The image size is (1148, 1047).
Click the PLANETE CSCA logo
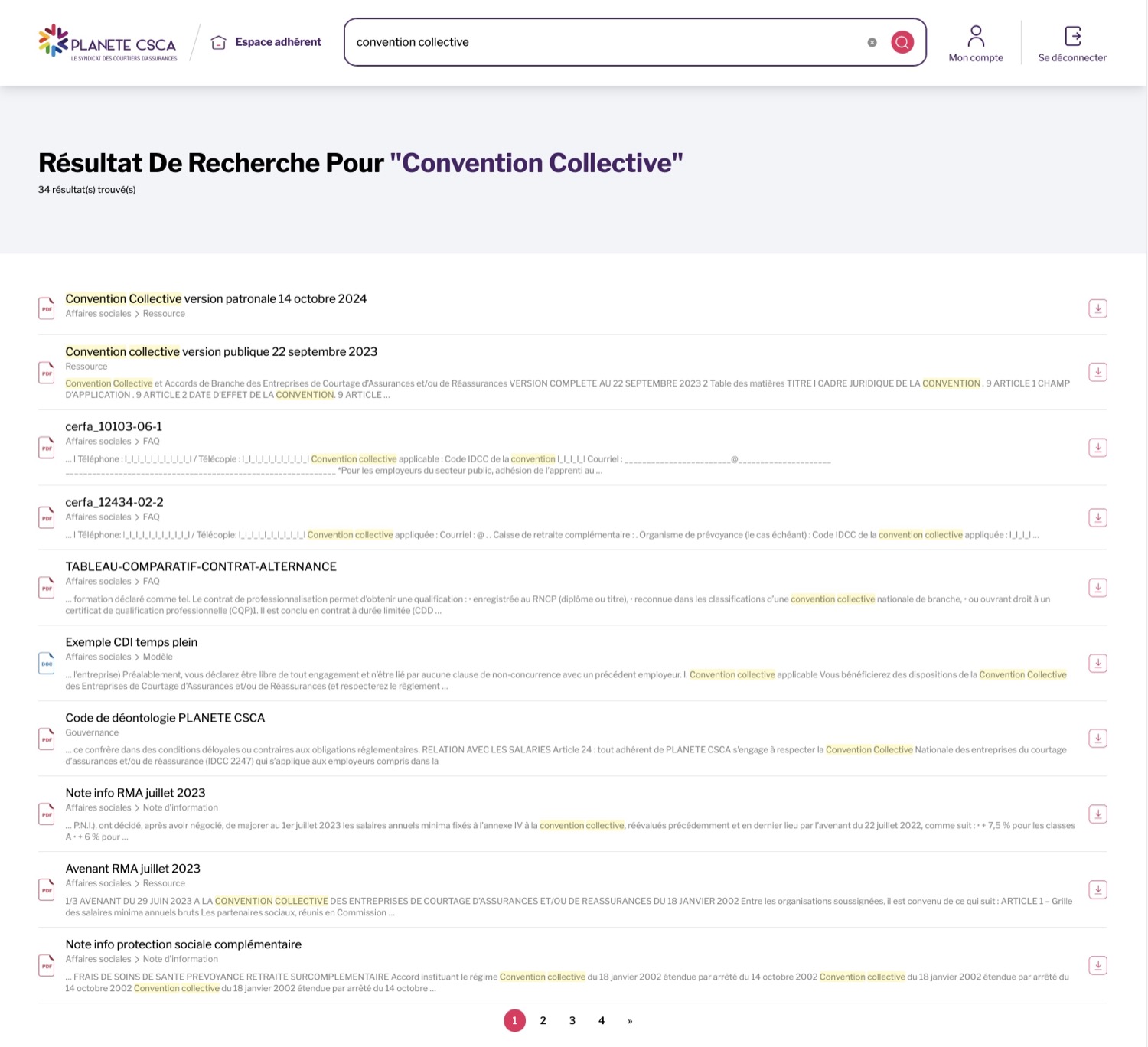[x=108, y=43]
